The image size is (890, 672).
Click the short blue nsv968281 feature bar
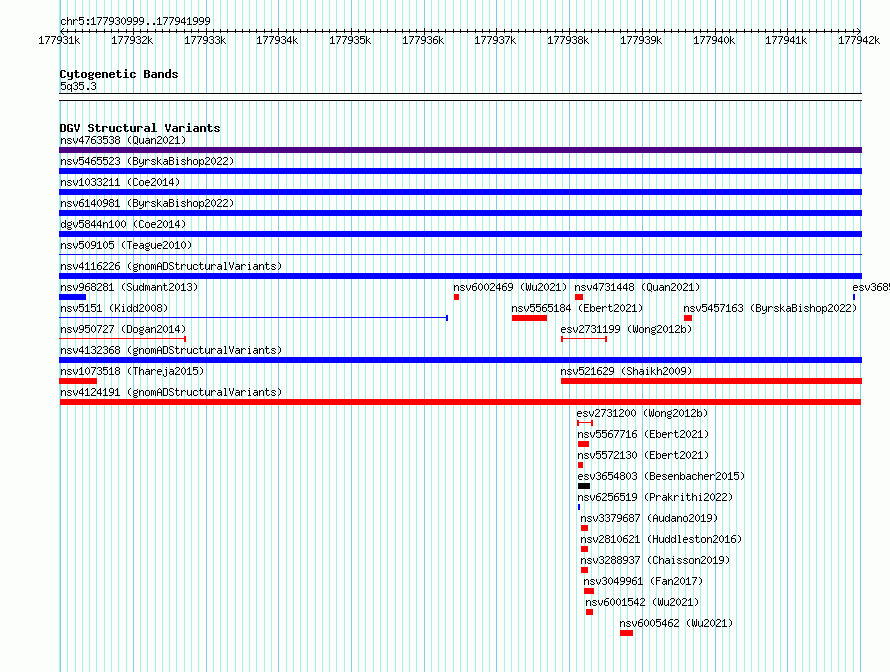click(73, 297)
